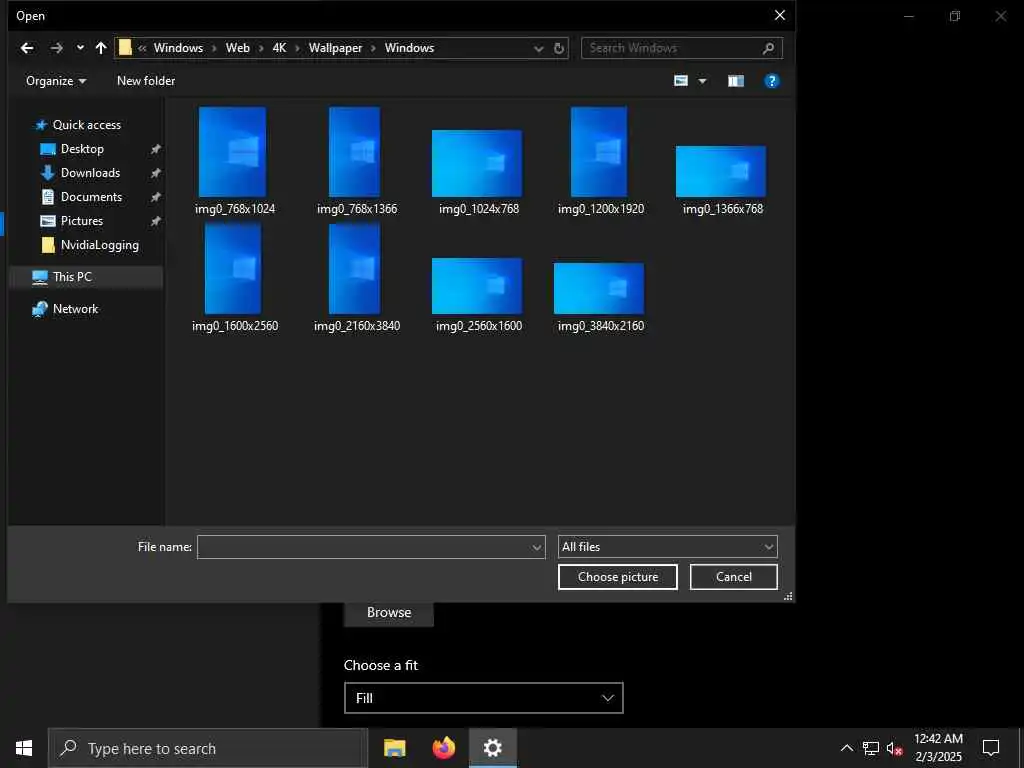This screenshot has height=768, width=1024.
Task: Open the Organize menu
Action: [x=56, y=81]
